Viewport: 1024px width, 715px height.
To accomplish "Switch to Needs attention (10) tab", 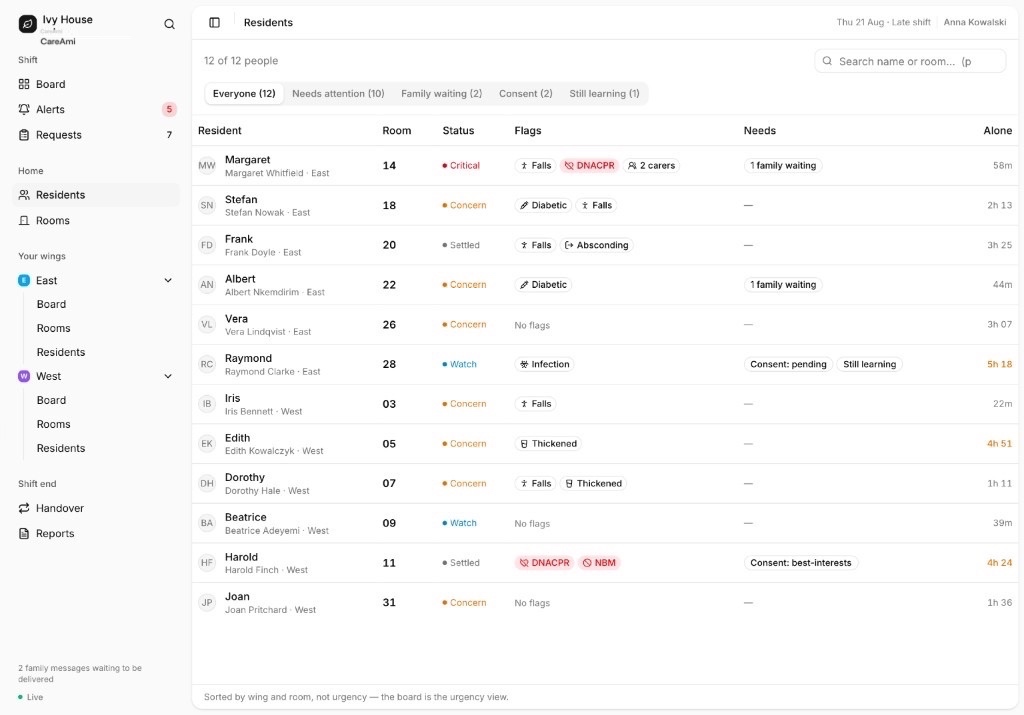I will point(338,94).
